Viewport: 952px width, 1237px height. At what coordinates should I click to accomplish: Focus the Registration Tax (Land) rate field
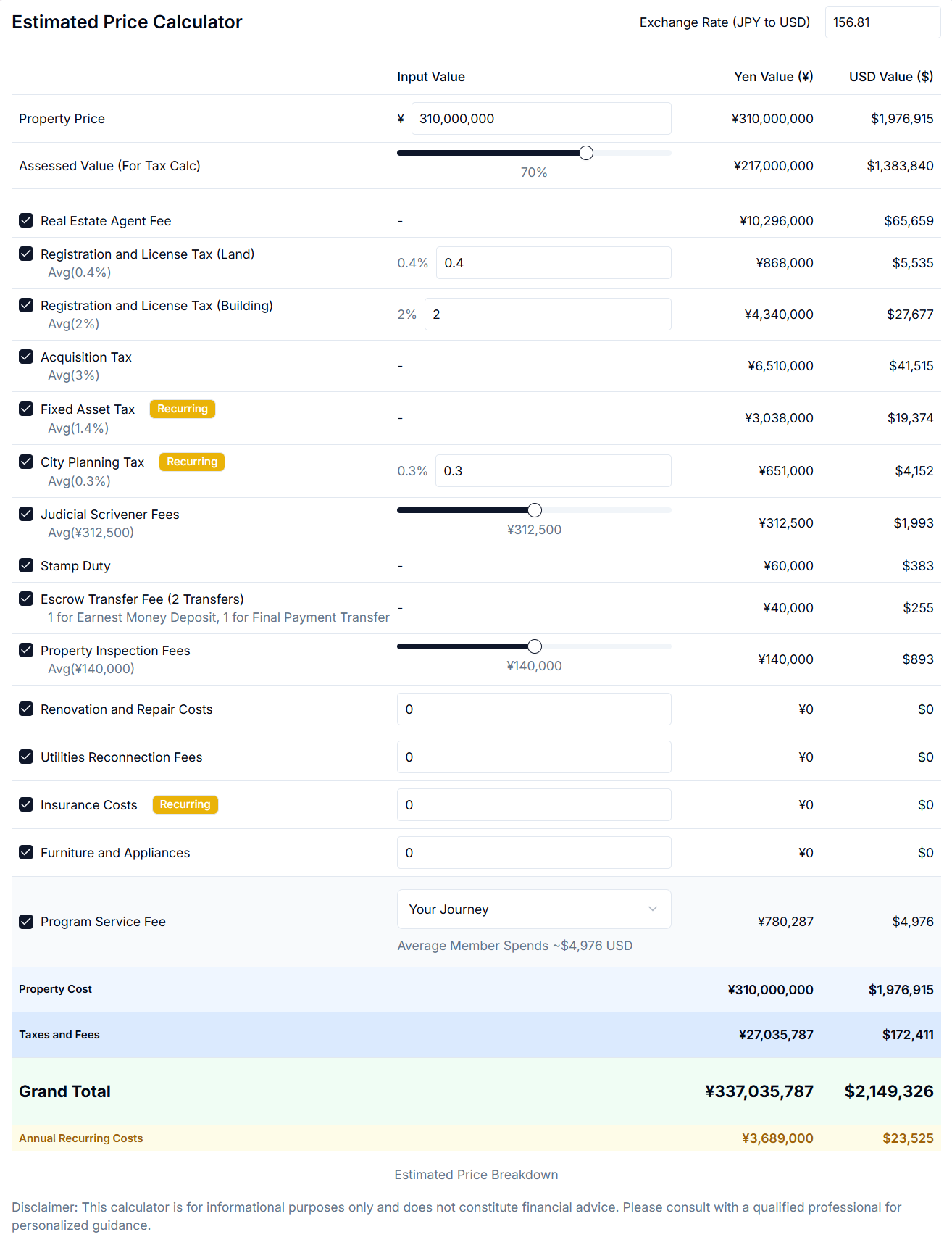click(x=553, y=263)
